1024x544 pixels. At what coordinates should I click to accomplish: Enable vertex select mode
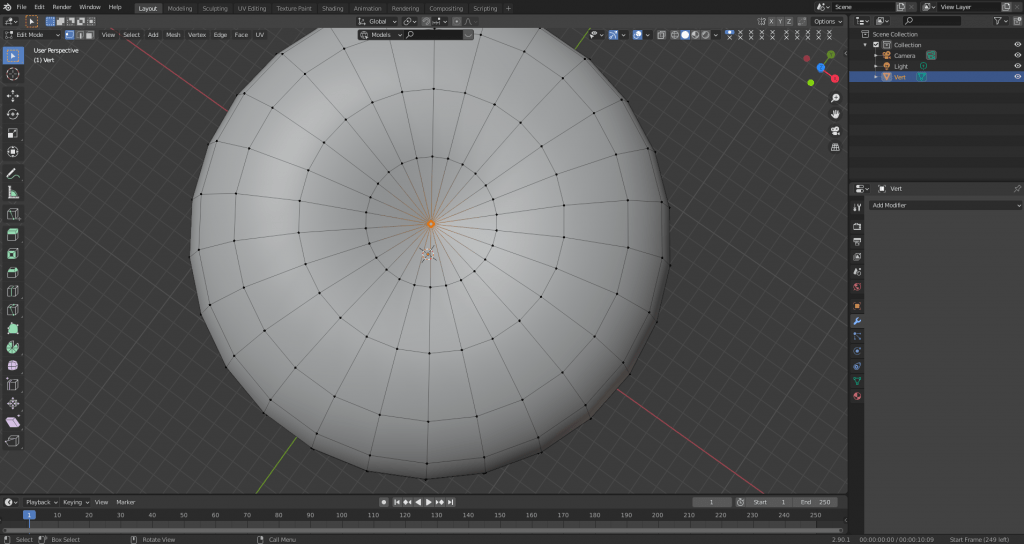pyautogui.click(x=69, y=35)
